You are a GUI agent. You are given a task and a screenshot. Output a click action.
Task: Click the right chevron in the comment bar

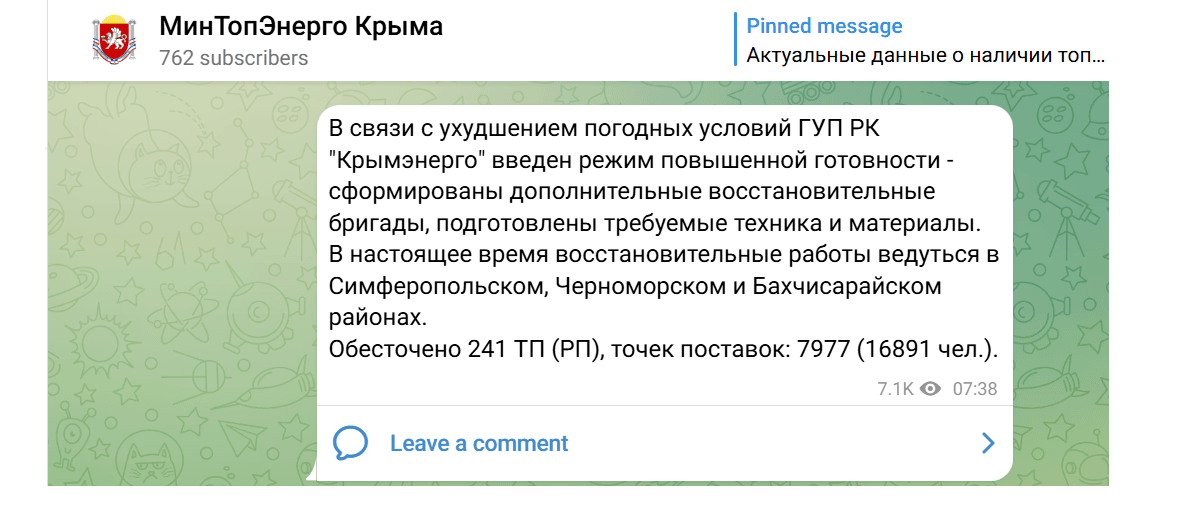[x=988, y=443]
